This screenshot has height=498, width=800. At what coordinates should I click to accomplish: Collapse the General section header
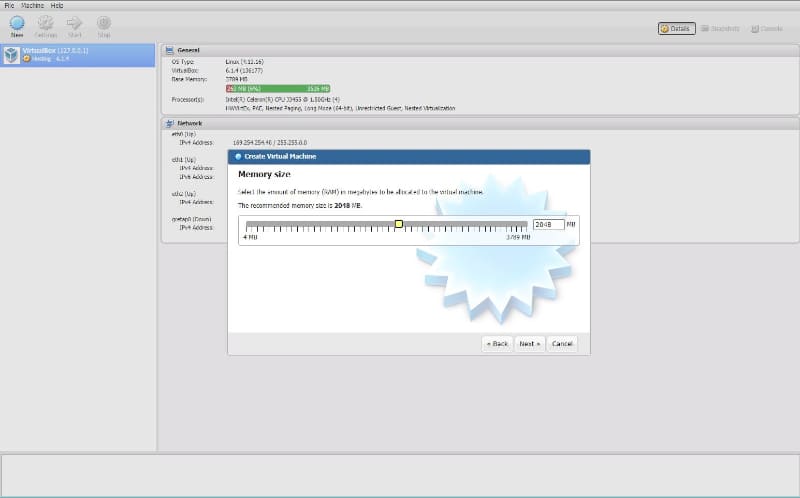click(x=480, y=50)
